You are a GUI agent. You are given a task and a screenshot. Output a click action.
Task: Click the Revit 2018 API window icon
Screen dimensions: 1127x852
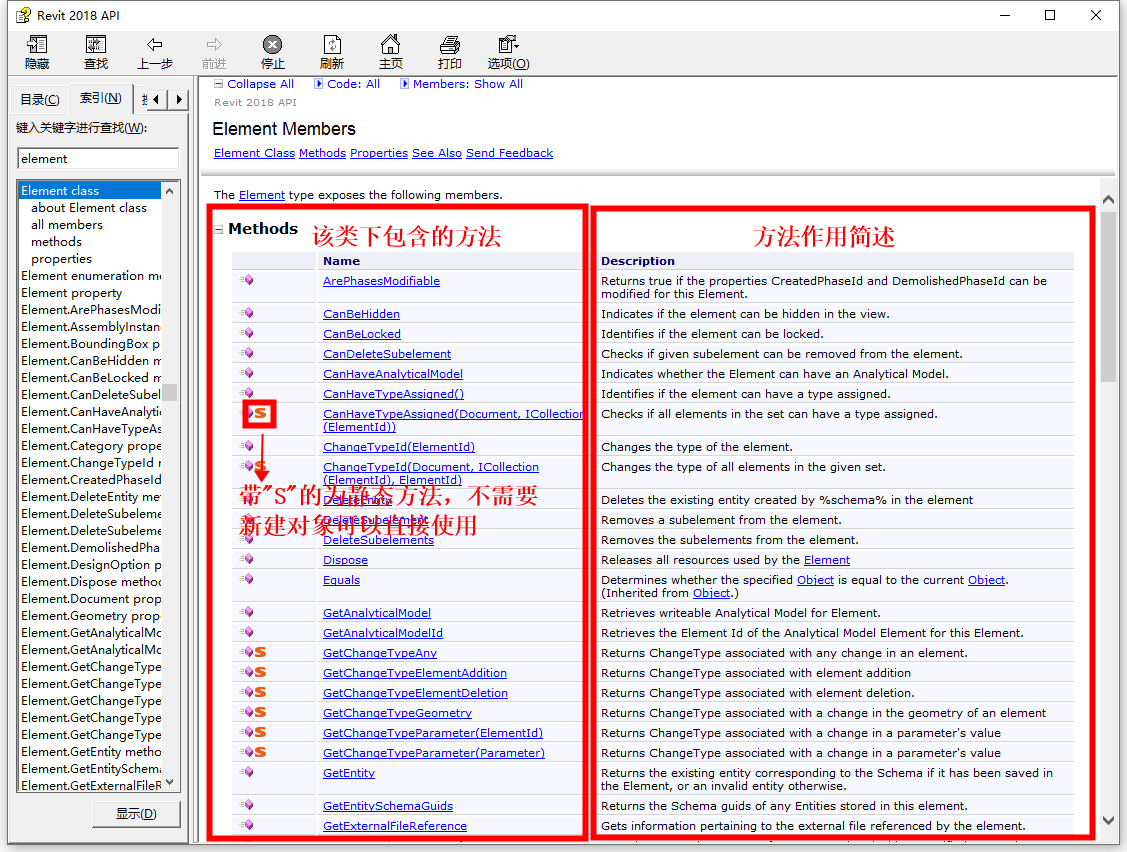24,15
